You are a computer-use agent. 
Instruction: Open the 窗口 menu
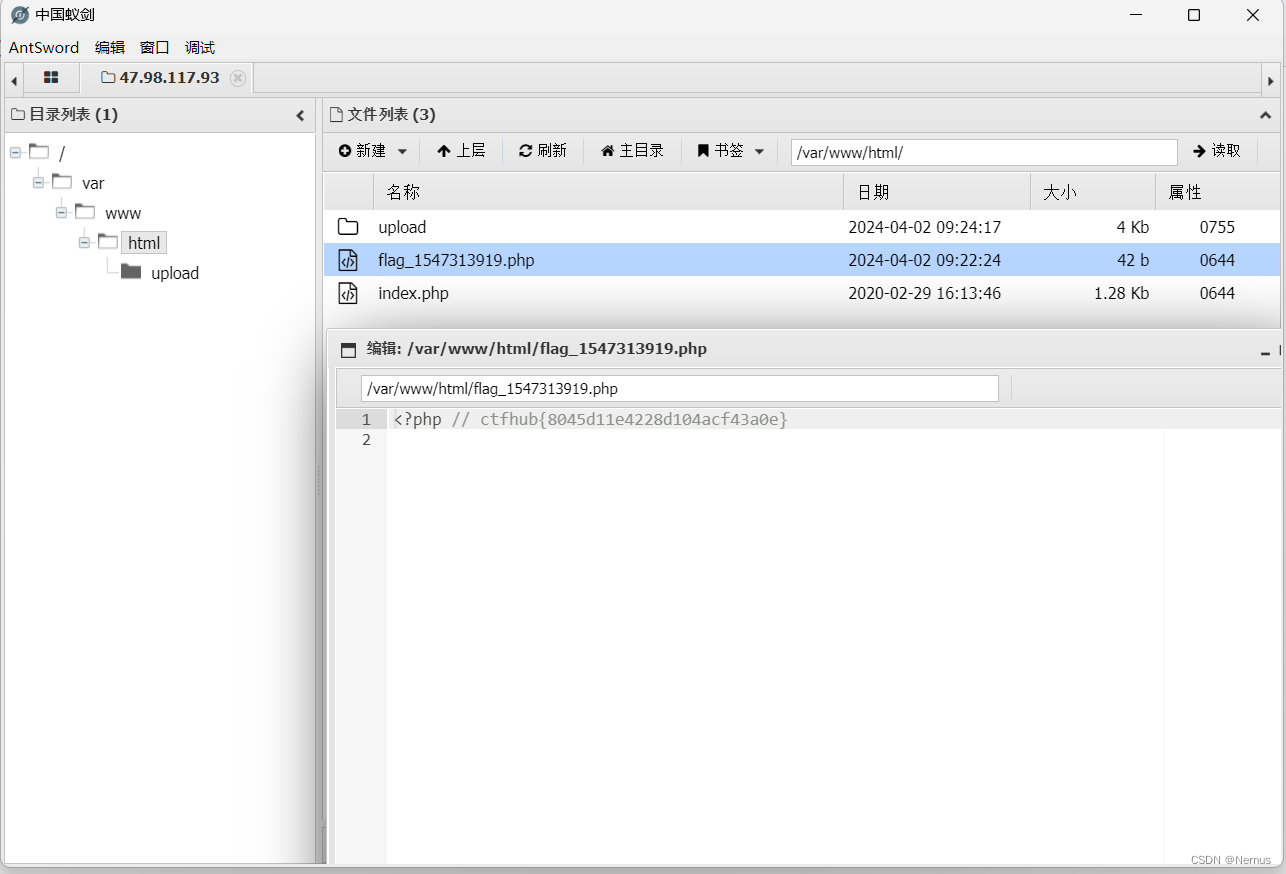coord(155,47)
